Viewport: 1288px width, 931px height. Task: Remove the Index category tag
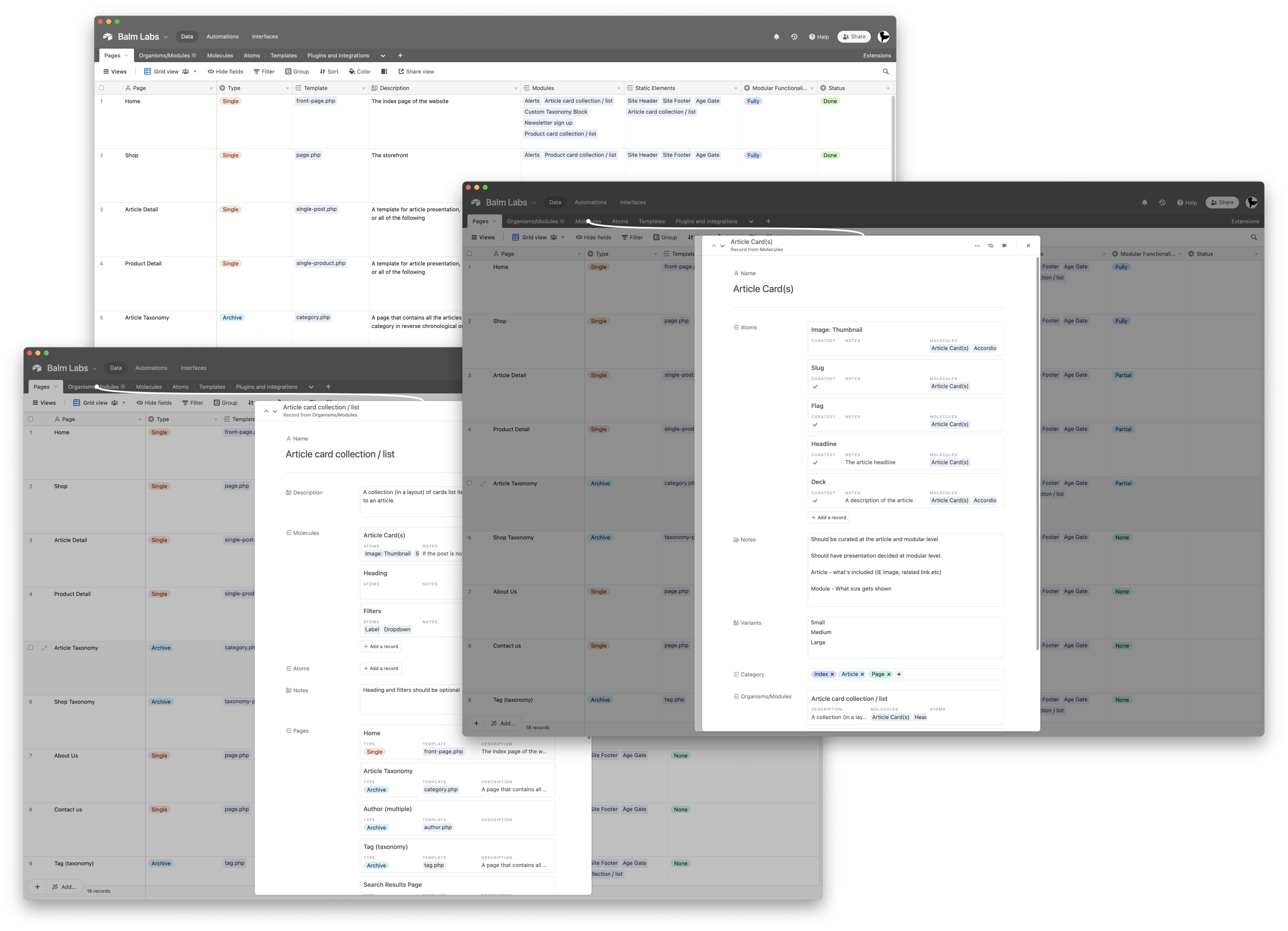(832, 674)
